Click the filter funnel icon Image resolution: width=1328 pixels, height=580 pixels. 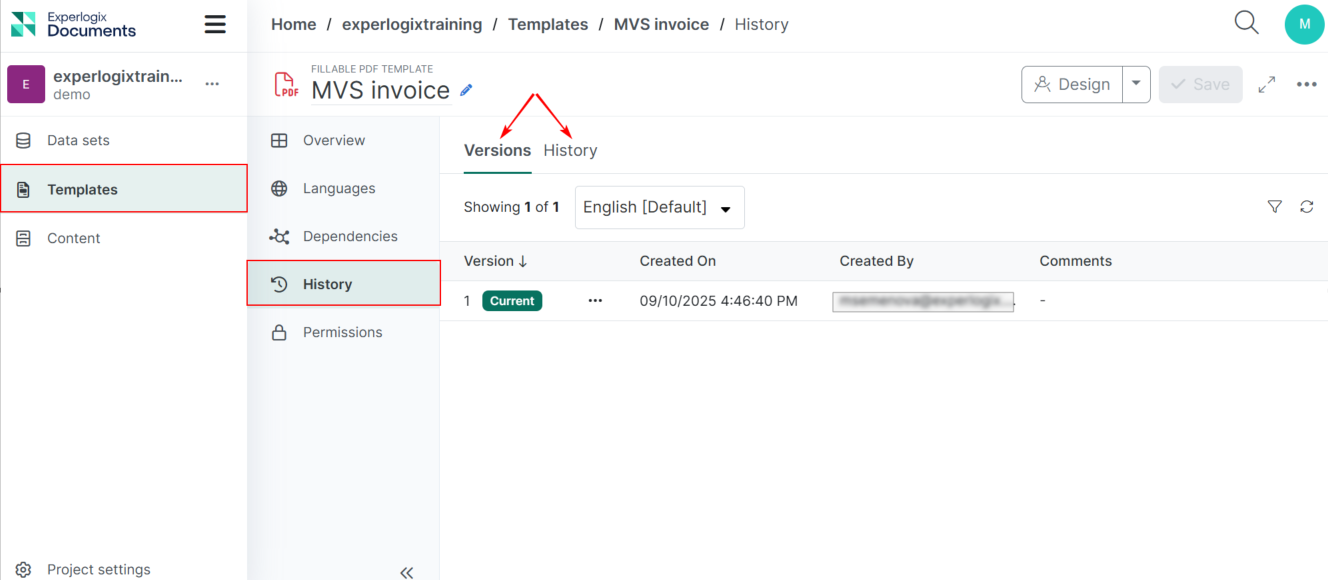[x=1274, y=207]
